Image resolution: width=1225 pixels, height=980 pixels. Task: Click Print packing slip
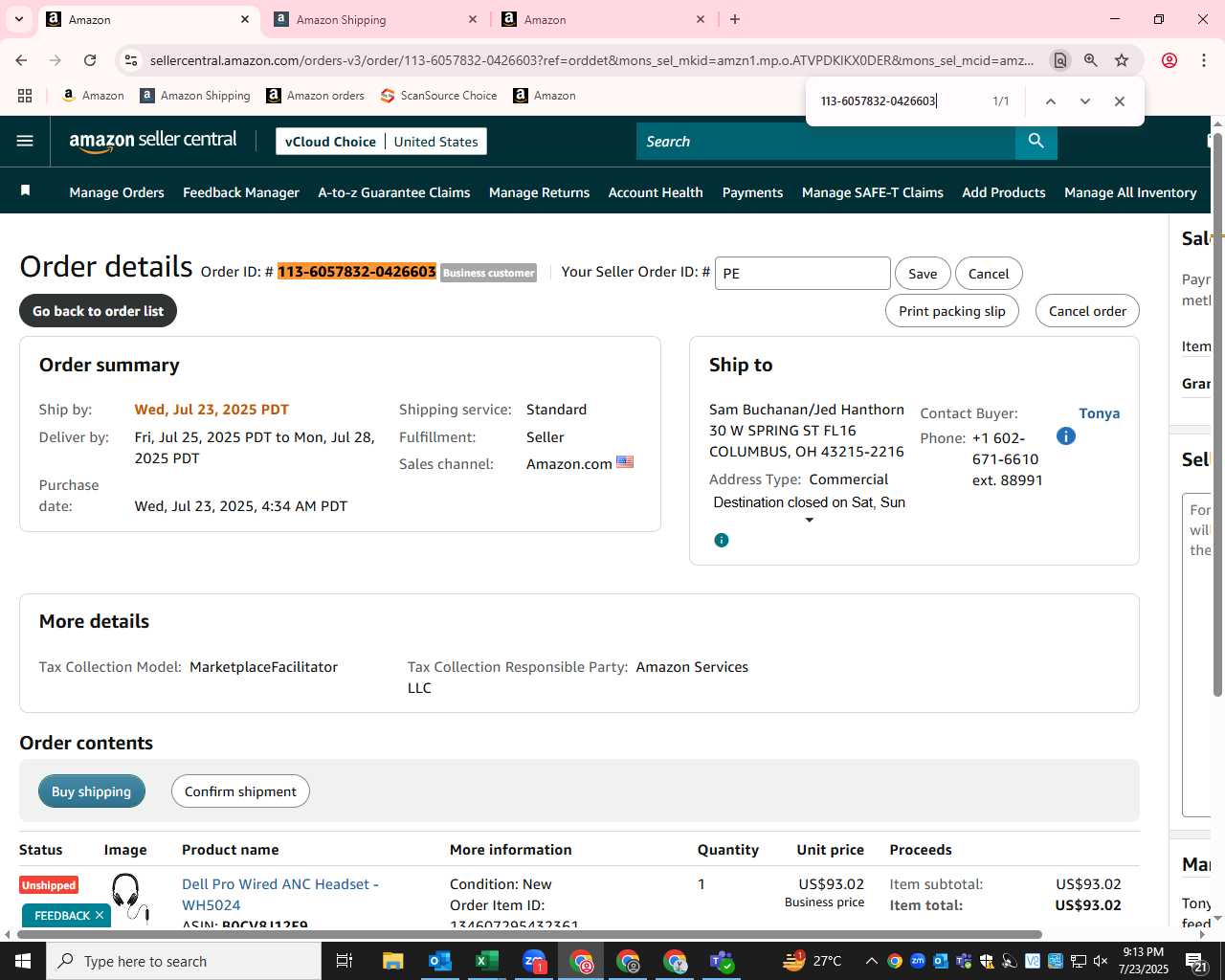pos(952,311)
